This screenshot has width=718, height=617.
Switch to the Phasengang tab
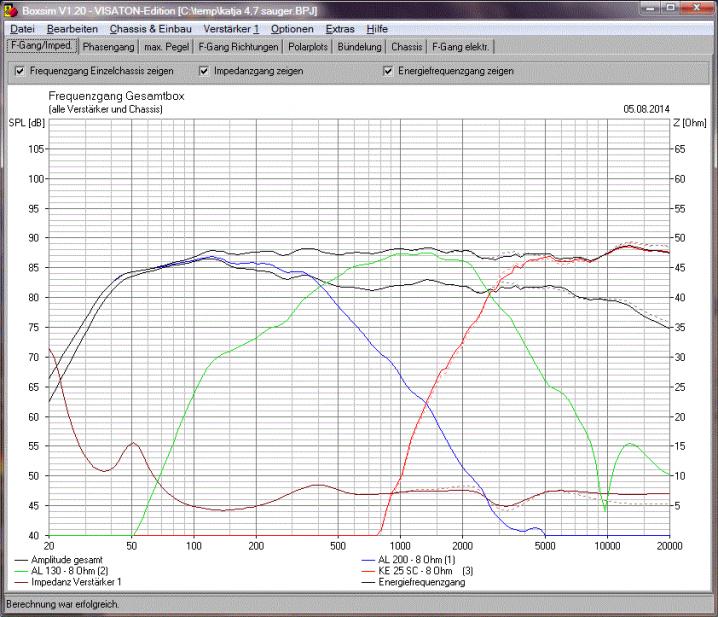[108, 47]
